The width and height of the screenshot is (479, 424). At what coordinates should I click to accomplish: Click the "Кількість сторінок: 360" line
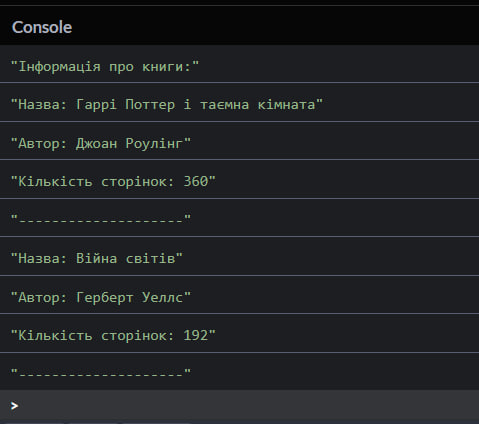239,181
